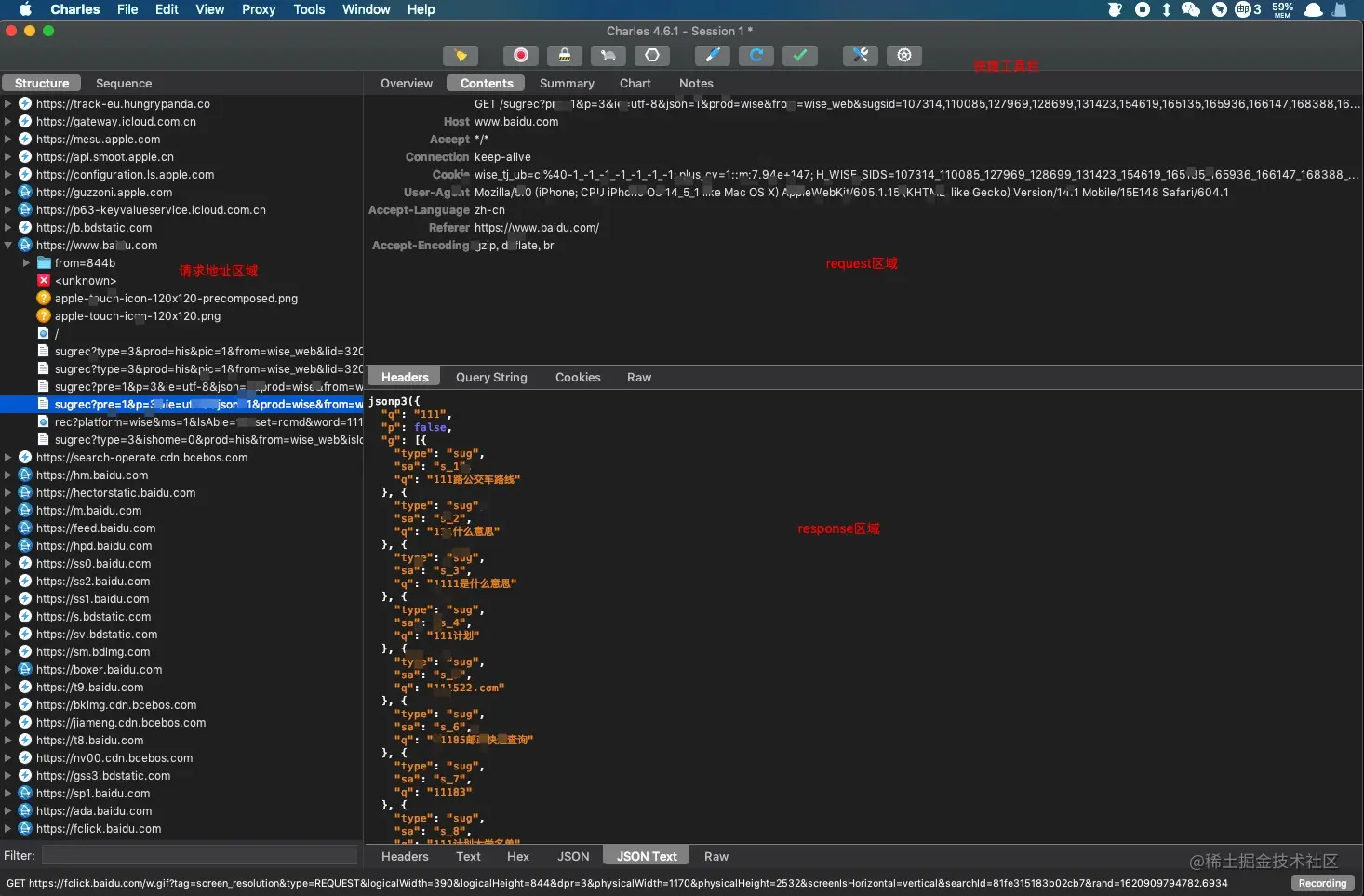Click the globe icon of https://hm.baidu.com
1364x896 pixels.
click(x=25, y=475)
